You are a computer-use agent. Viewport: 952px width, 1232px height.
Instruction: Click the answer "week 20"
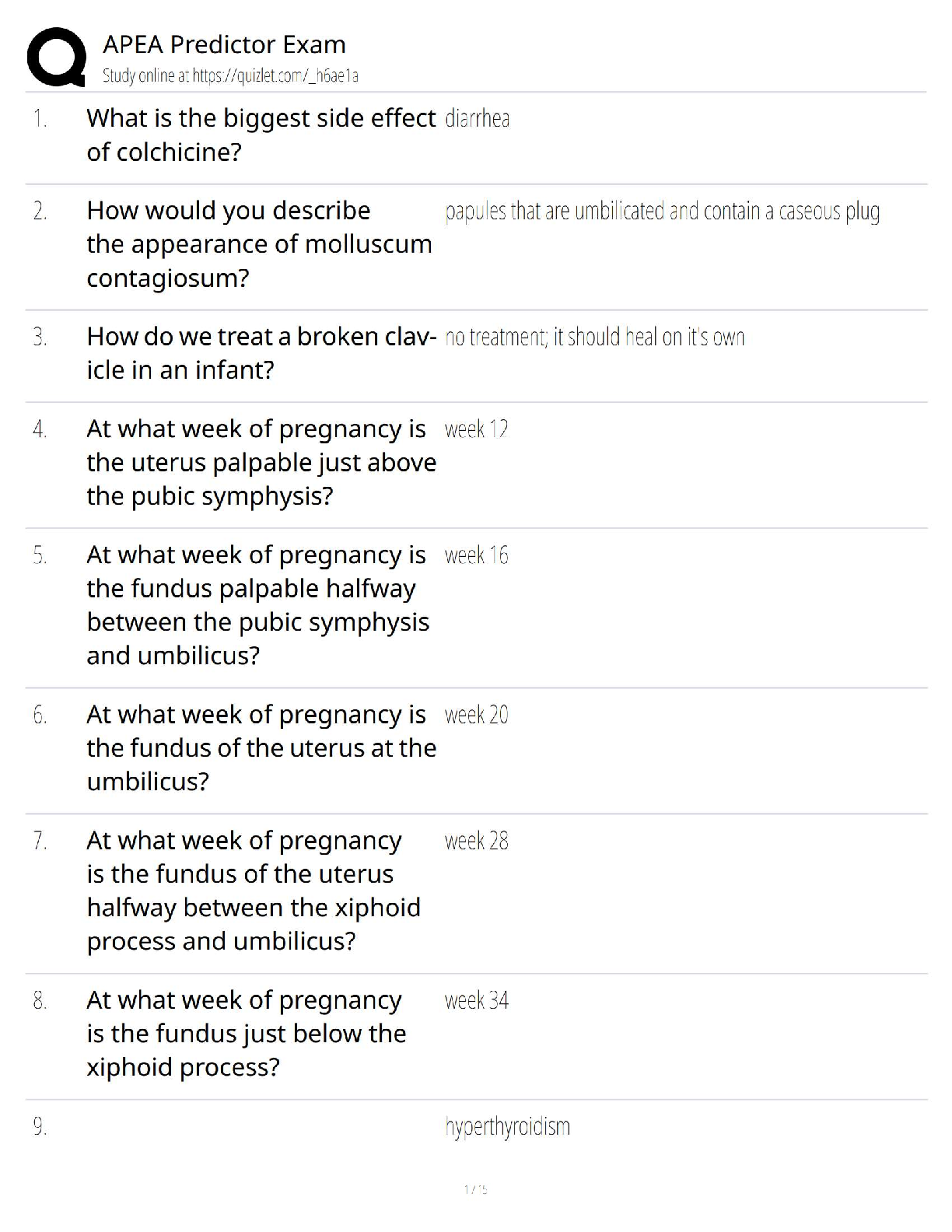pyautogui.click(x=476, y=715)
